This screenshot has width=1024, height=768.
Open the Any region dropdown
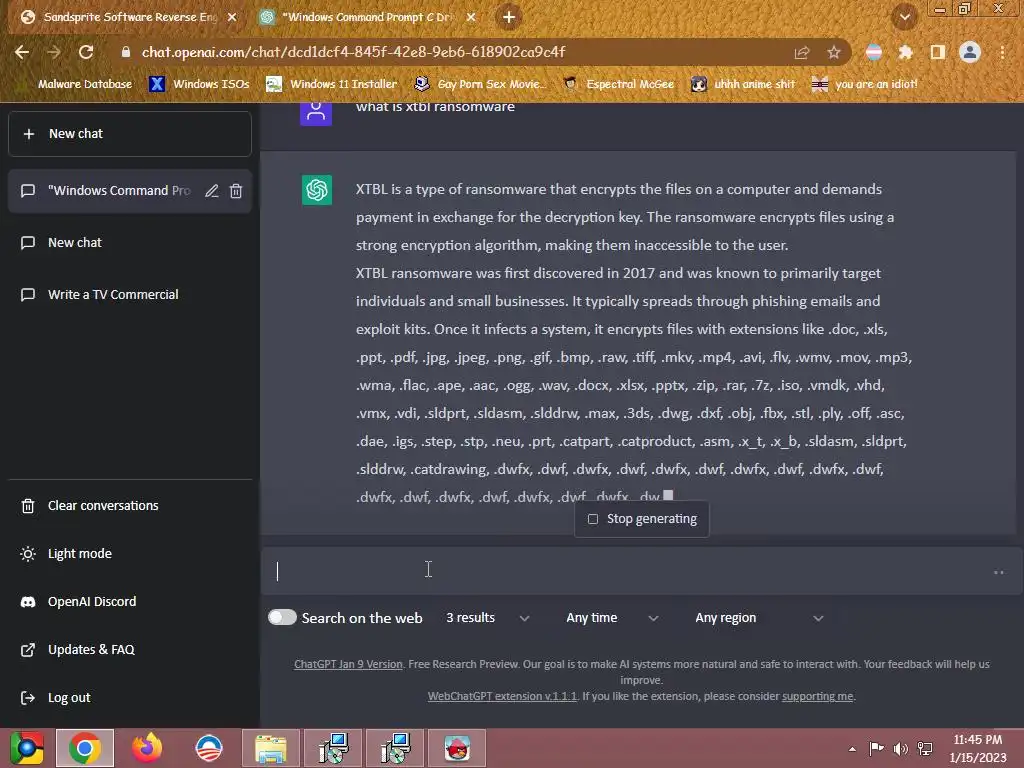(759, 618)
